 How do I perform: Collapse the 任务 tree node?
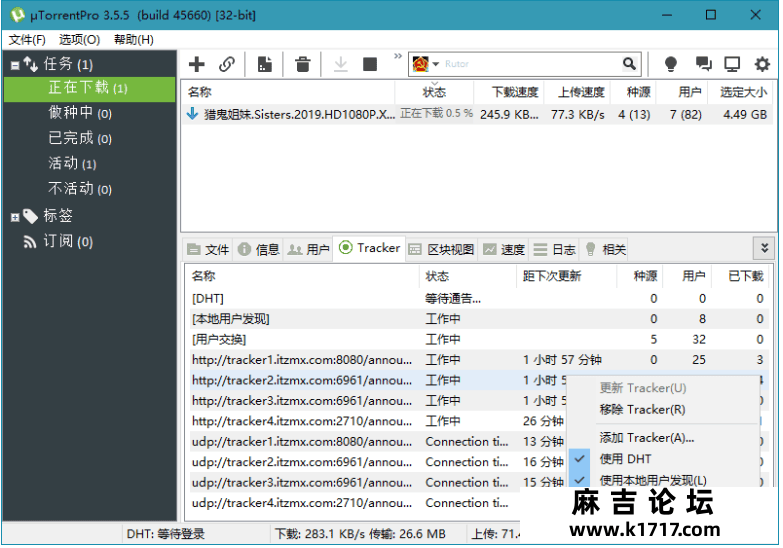(15, 65)
